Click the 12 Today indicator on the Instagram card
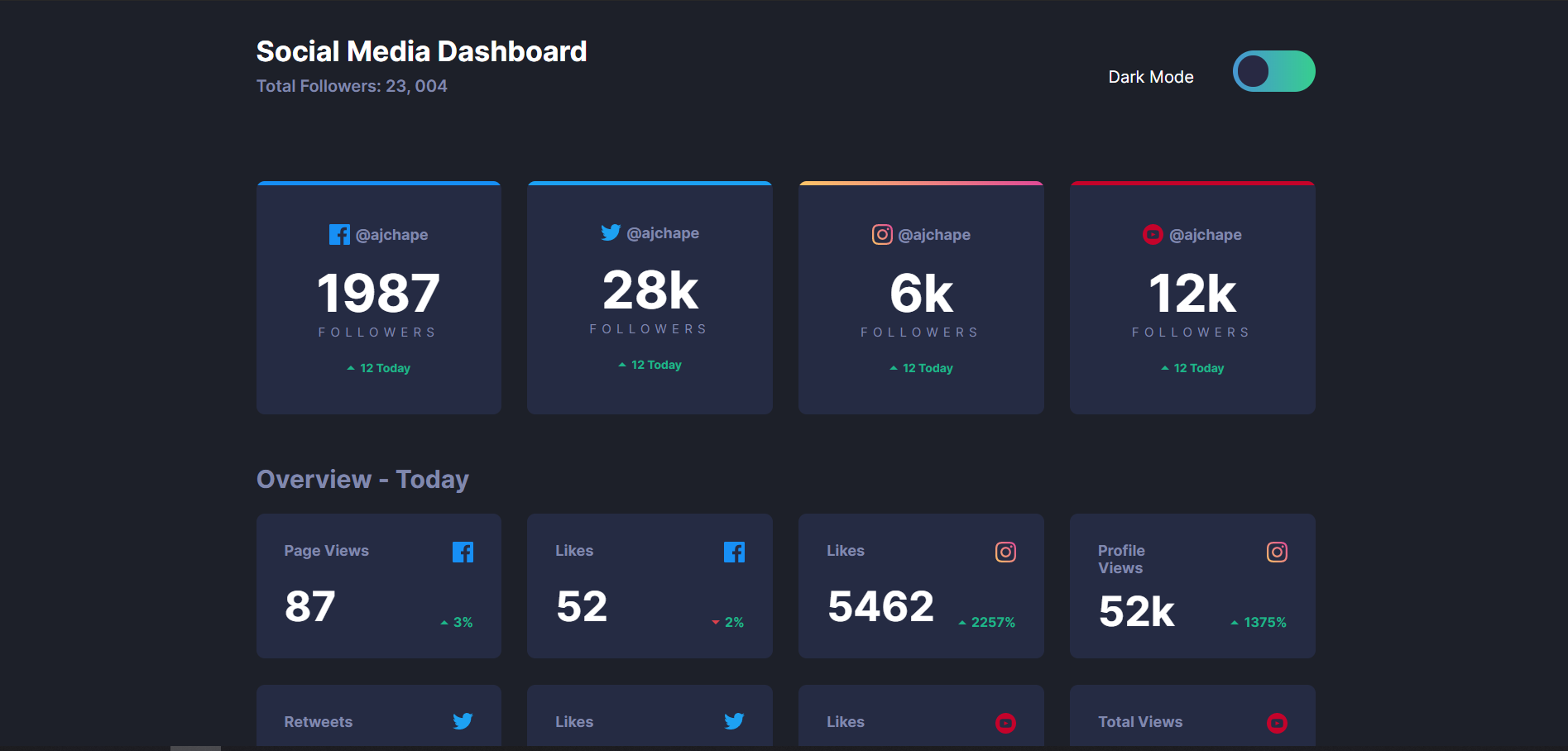The image size is (1568, 751). point(921,367)
